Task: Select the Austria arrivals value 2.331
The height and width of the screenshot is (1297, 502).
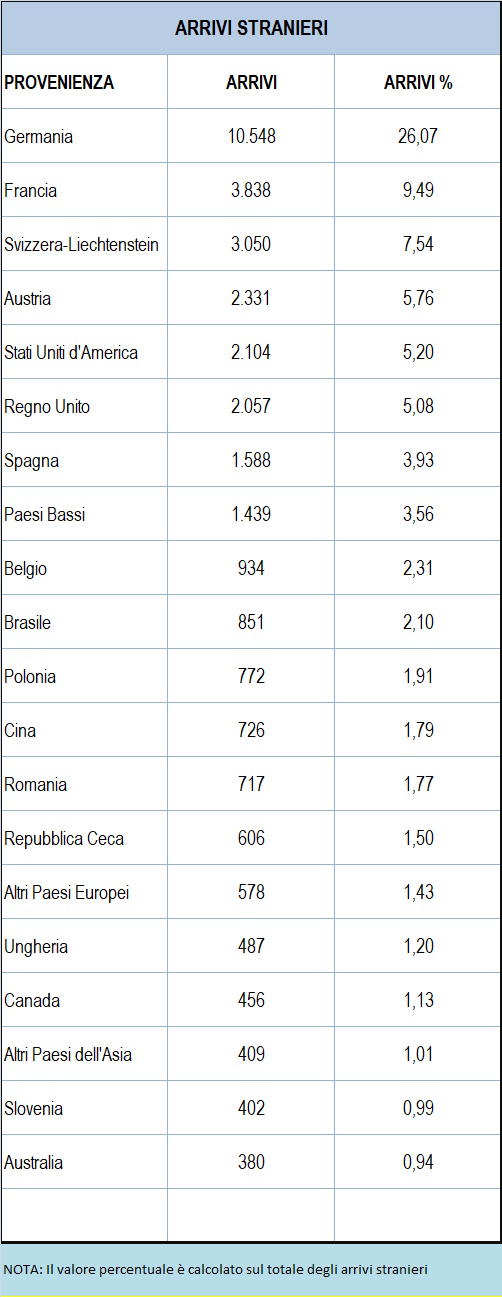Action: (x=251, y=298)
